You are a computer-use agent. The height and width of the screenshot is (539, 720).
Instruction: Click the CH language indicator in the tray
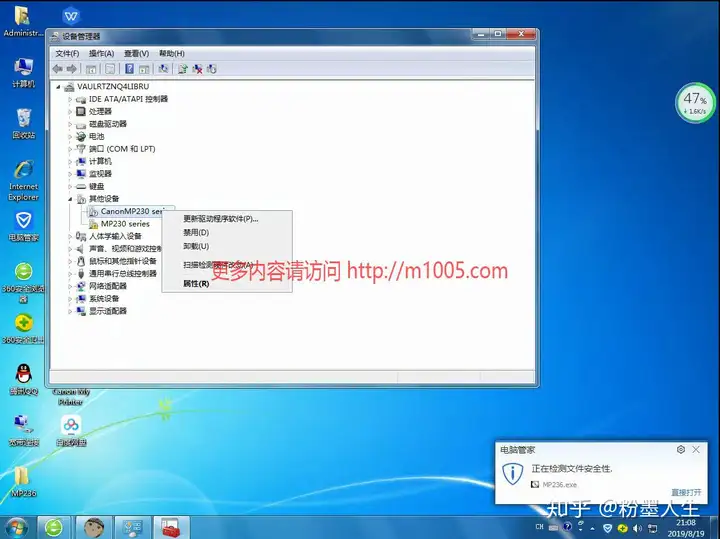point(539,527)
